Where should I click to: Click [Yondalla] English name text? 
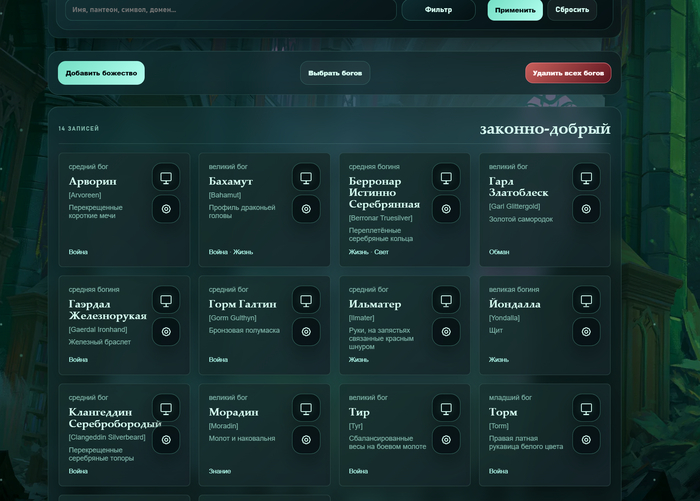click(504, 318)
